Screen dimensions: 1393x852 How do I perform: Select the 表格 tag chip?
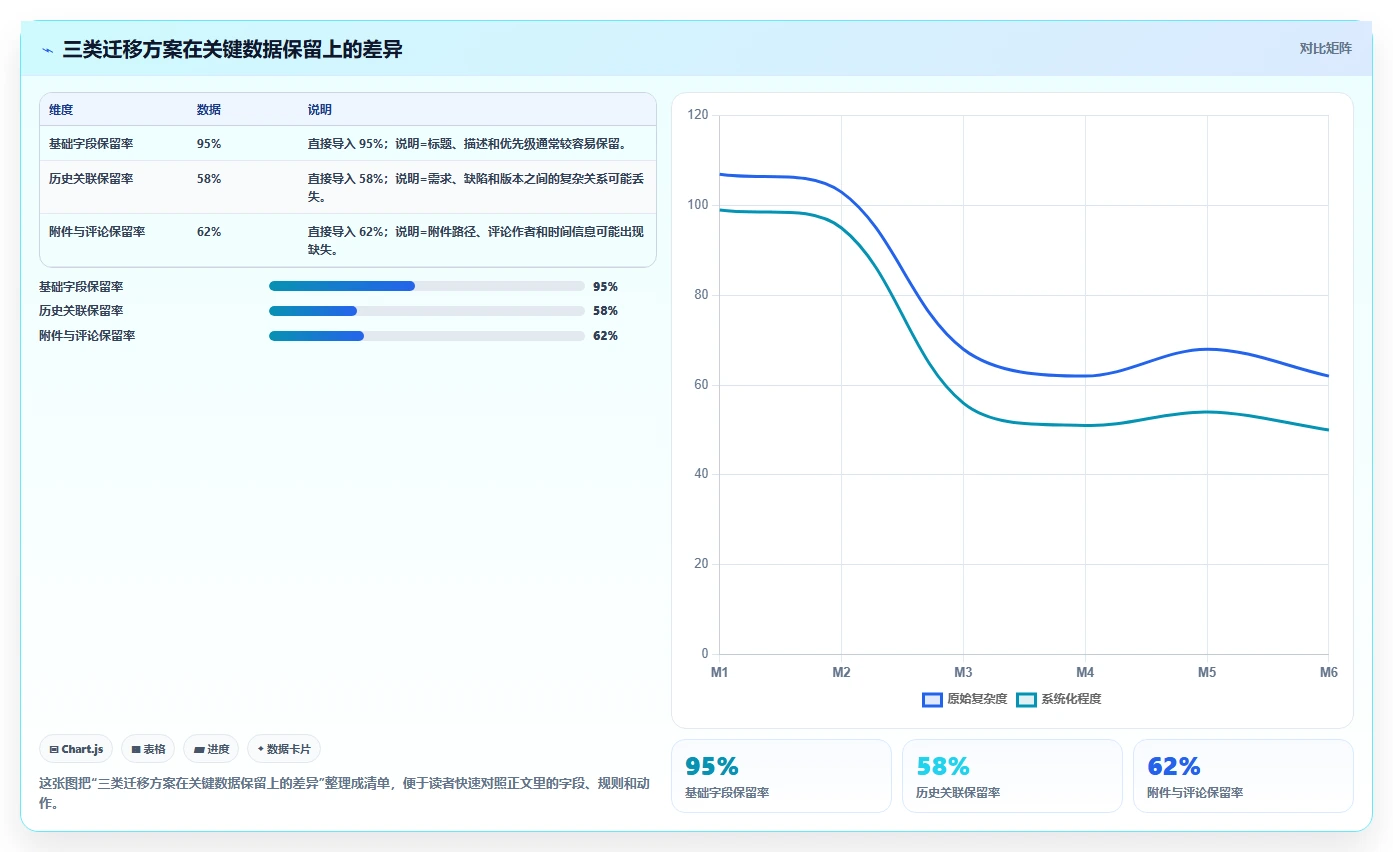(148, 749)
